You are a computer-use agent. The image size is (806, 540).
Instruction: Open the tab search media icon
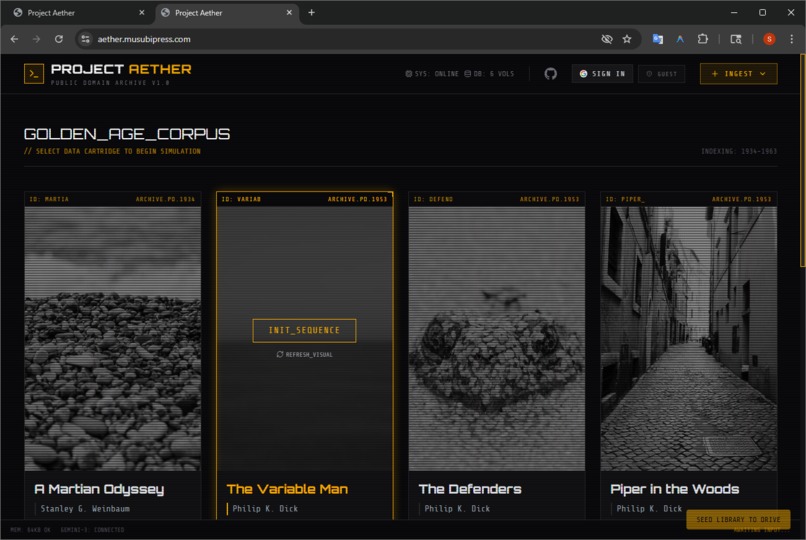(x=736, y=39)
